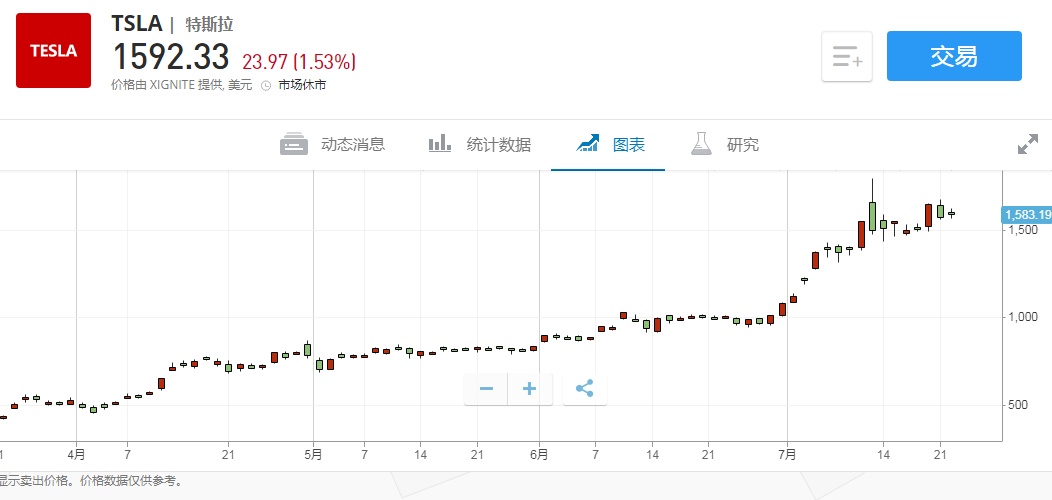Click the tallest wick candlestick in July
This screenshot has height=500, width=1052.
pyautogui.click(x=872, y=215)
